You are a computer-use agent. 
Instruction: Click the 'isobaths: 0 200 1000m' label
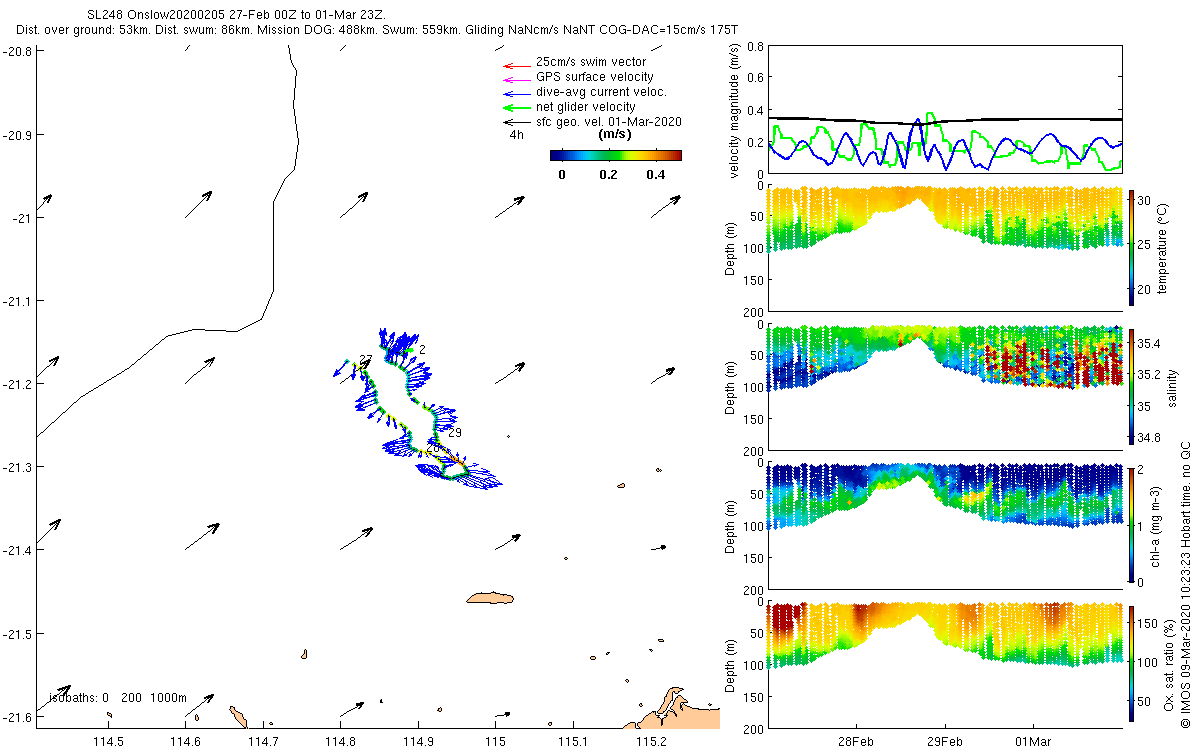click(118, 698)
